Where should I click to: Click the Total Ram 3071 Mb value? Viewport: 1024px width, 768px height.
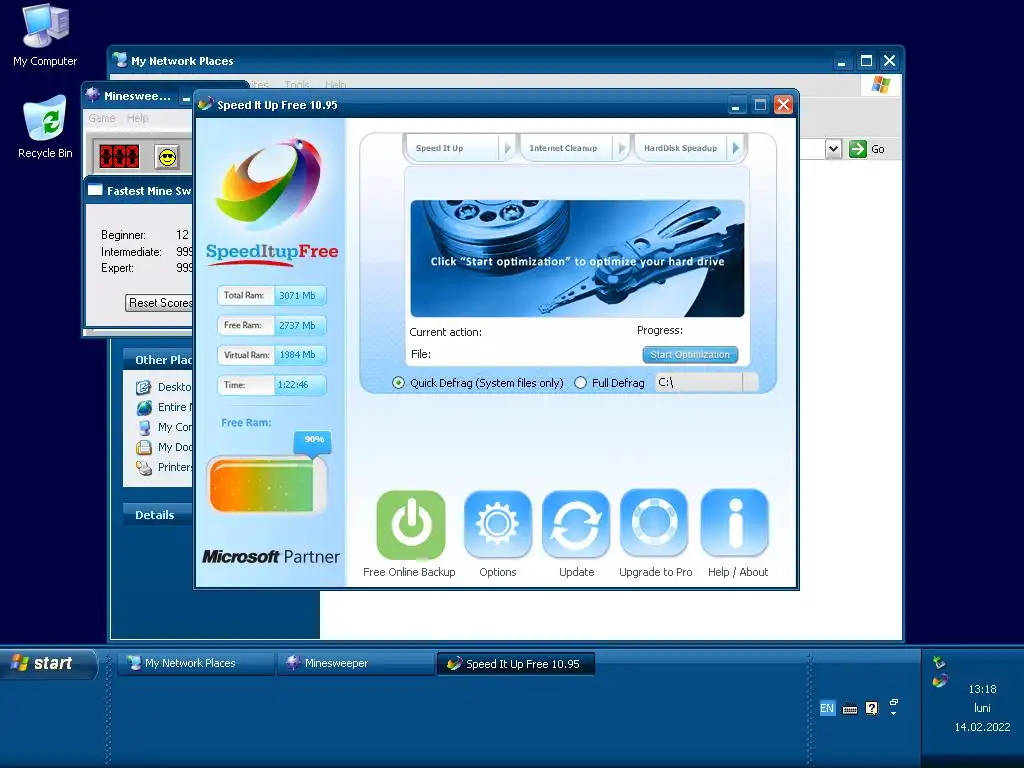point(298,295)
